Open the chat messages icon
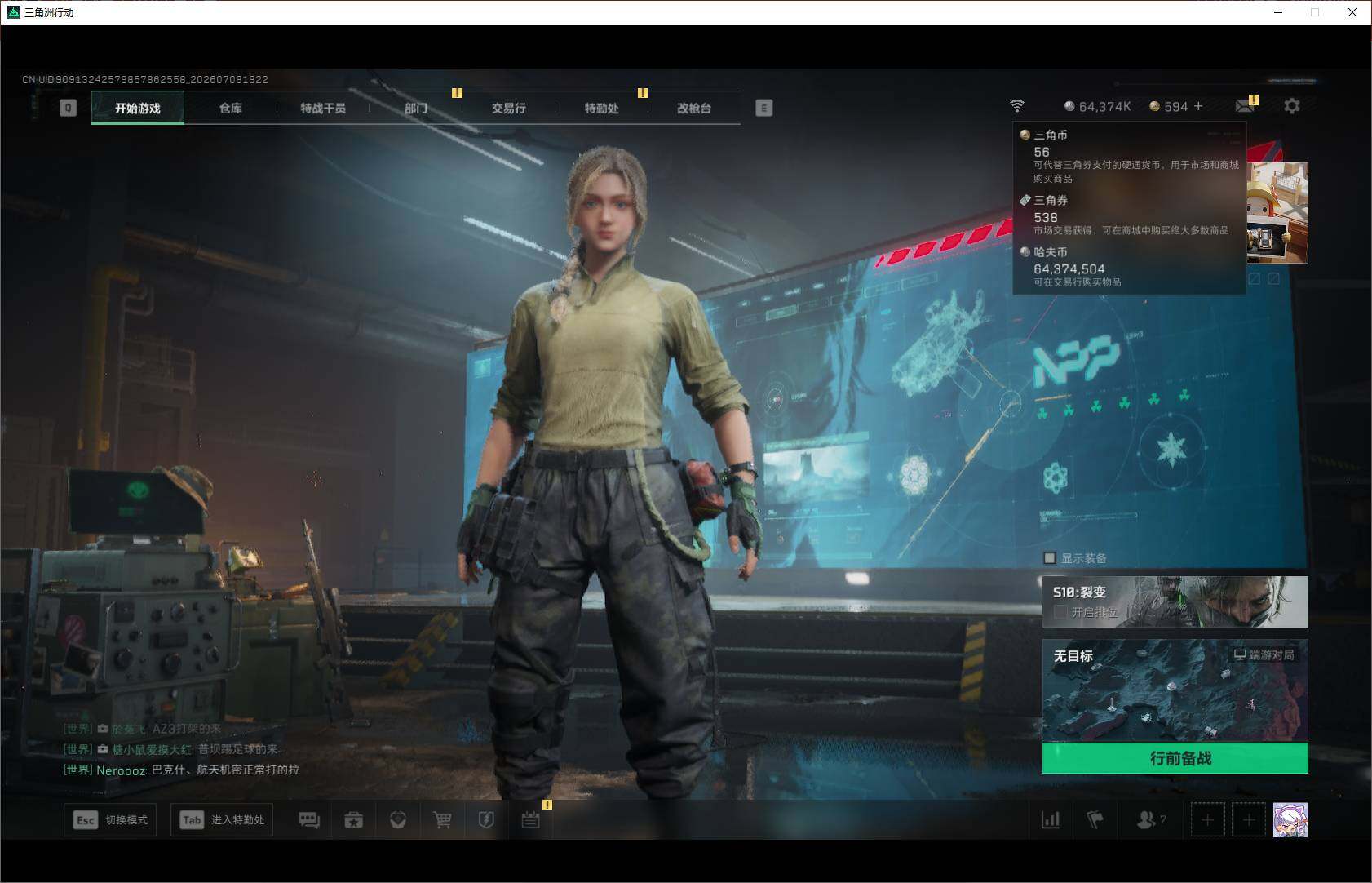The width and height of the screenshot is (1372, 883). point(309,820)
